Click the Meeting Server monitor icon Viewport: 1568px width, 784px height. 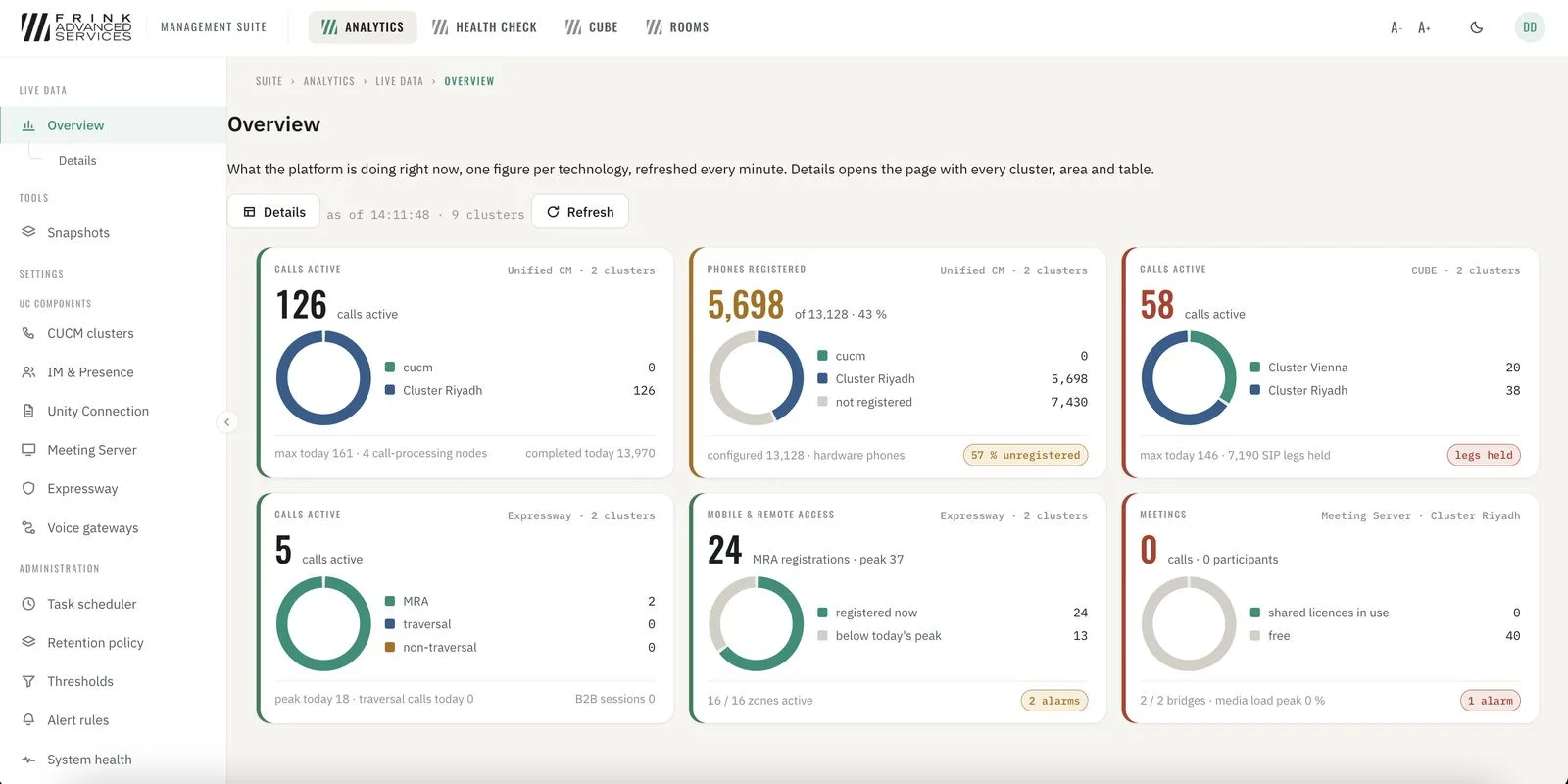(x=28, y=450)
